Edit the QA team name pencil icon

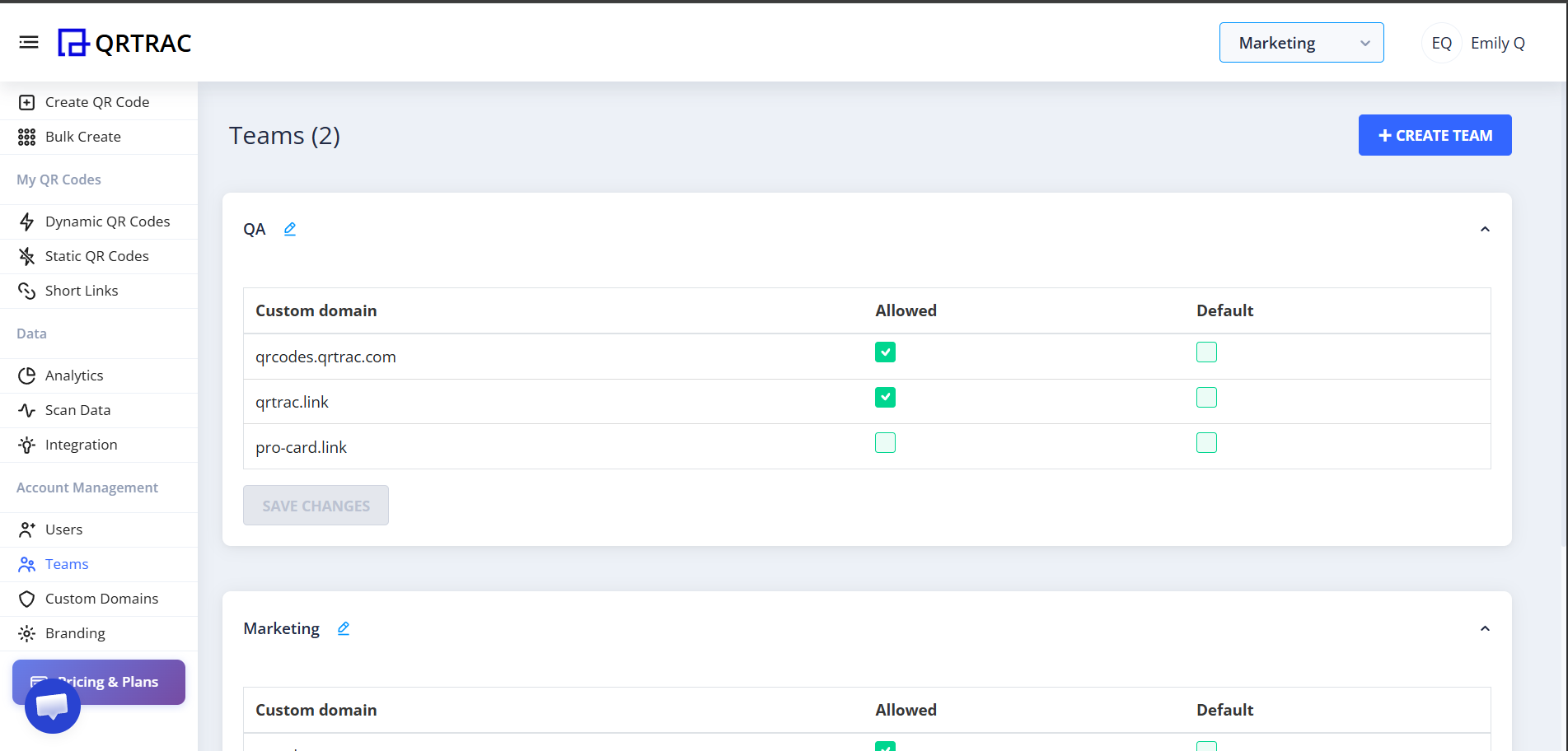click(290, 229)
